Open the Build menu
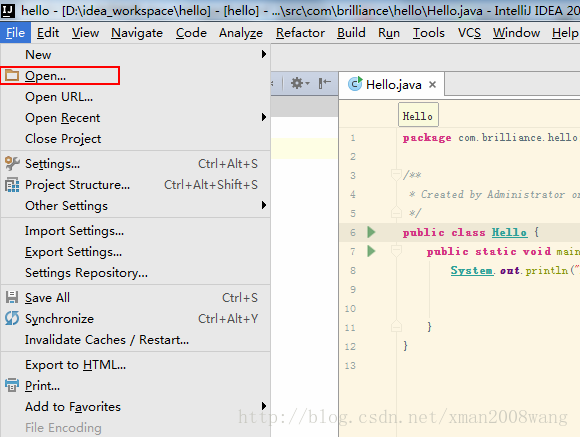Screen dimensions: 580x437 (351, 33)
